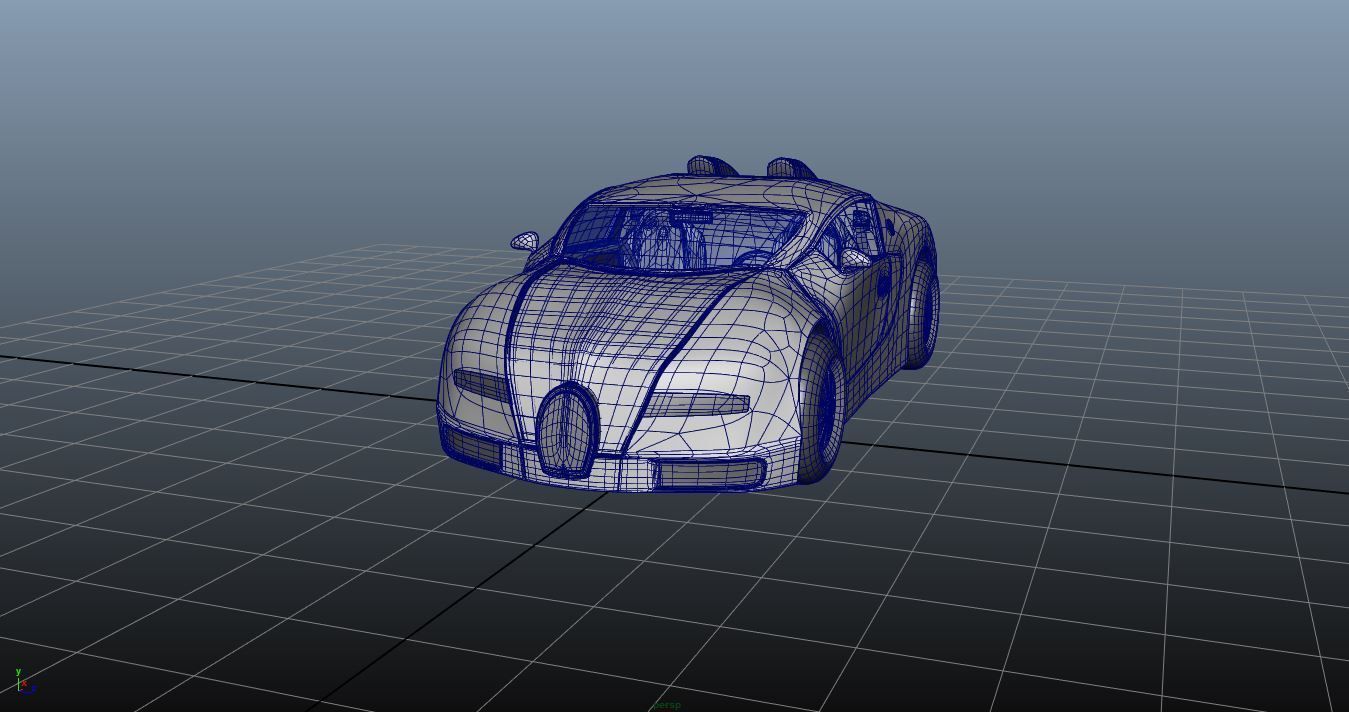1349x712 pixels.
Task: Click the persp camera label
Action: [666, 705]
